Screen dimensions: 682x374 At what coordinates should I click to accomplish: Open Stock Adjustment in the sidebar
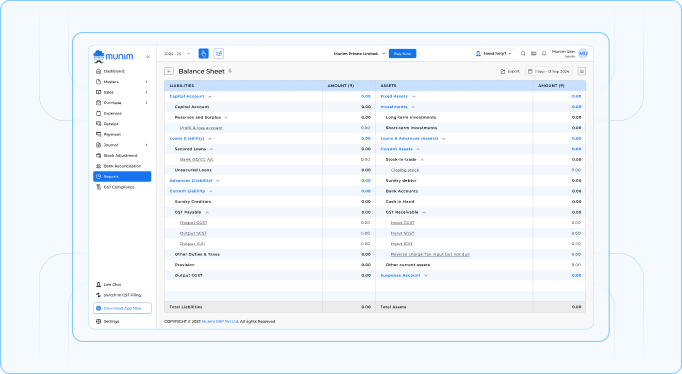pyautogui.click(x=120, y=155)
